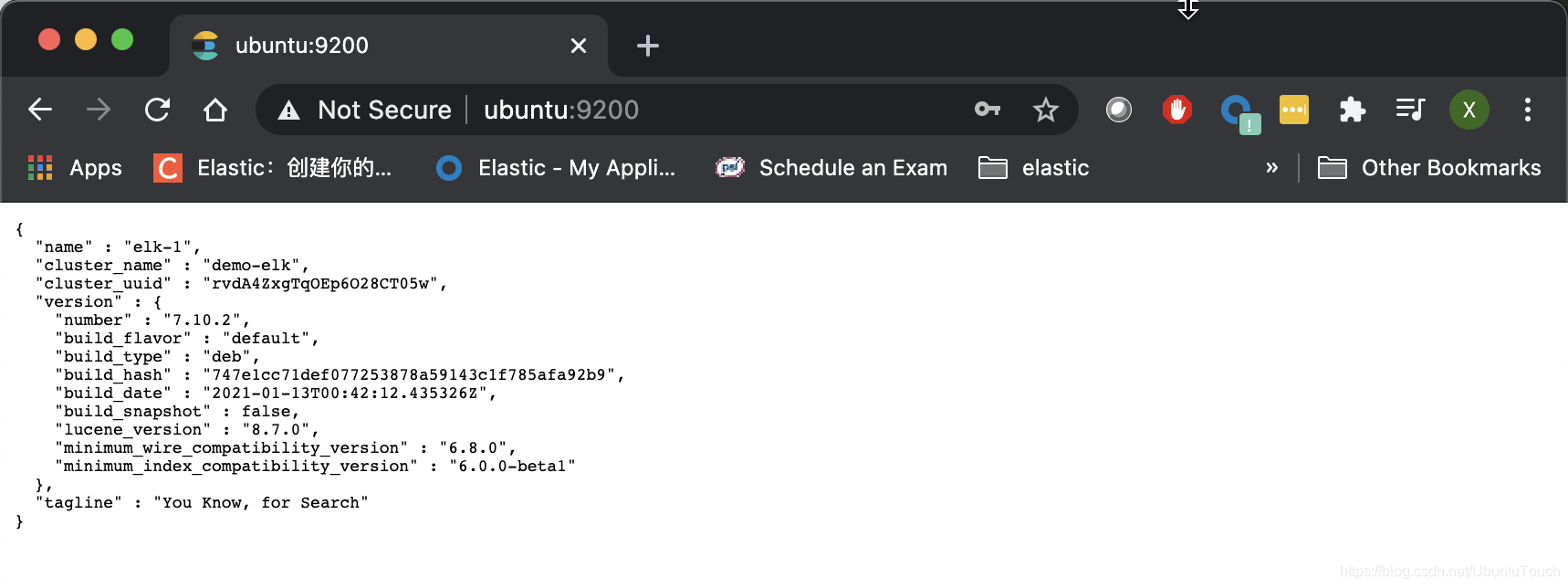Reload the ubuntu:9200 page
Image resolution: width=1568 pixels, height=588 pixels.
coord(157,110)
